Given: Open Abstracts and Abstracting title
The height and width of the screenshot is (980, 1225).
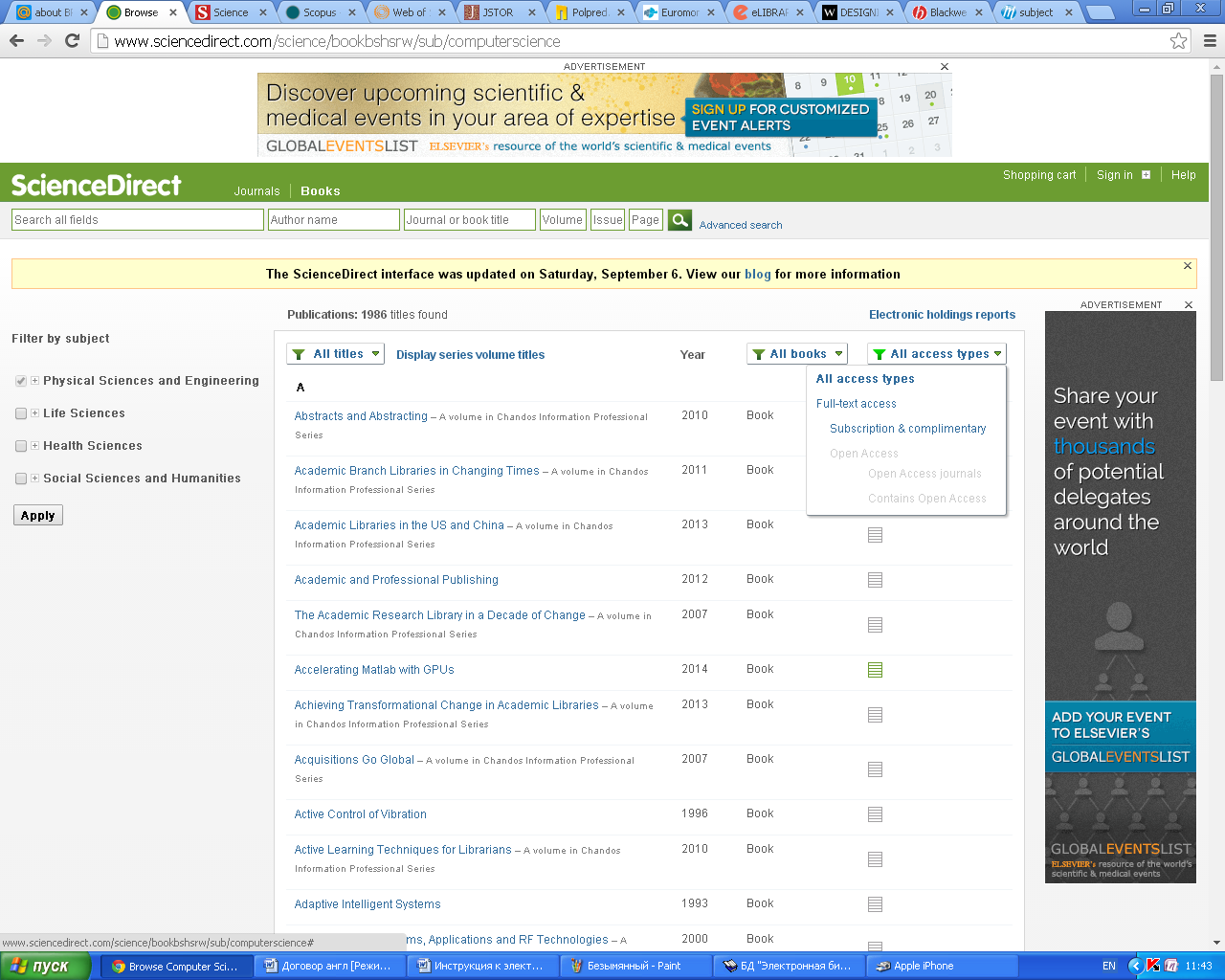Looking at the screenshot, I should coord(361,416).
